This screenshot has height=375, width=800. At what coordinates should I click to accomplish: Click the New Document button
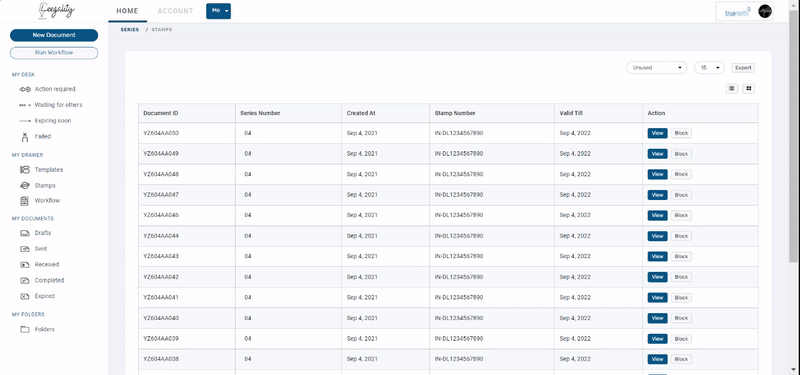coord(54,35)
